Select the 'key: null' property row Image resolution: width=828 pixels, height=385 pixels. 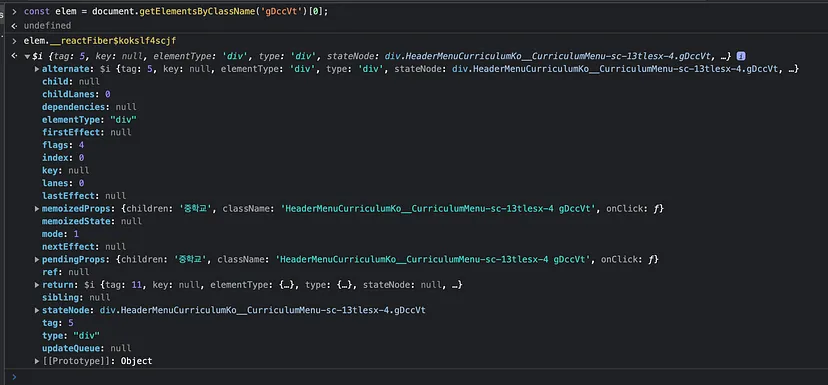coord(65,171)
